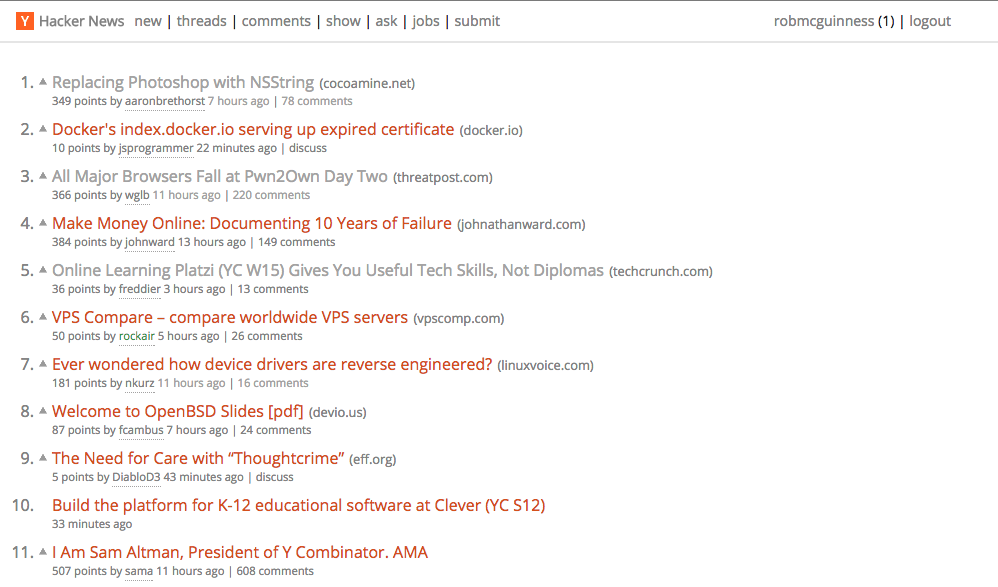Open the submit page
This screenshot has width=998, height=587.
pyautogui.click(x=477, y=20)
